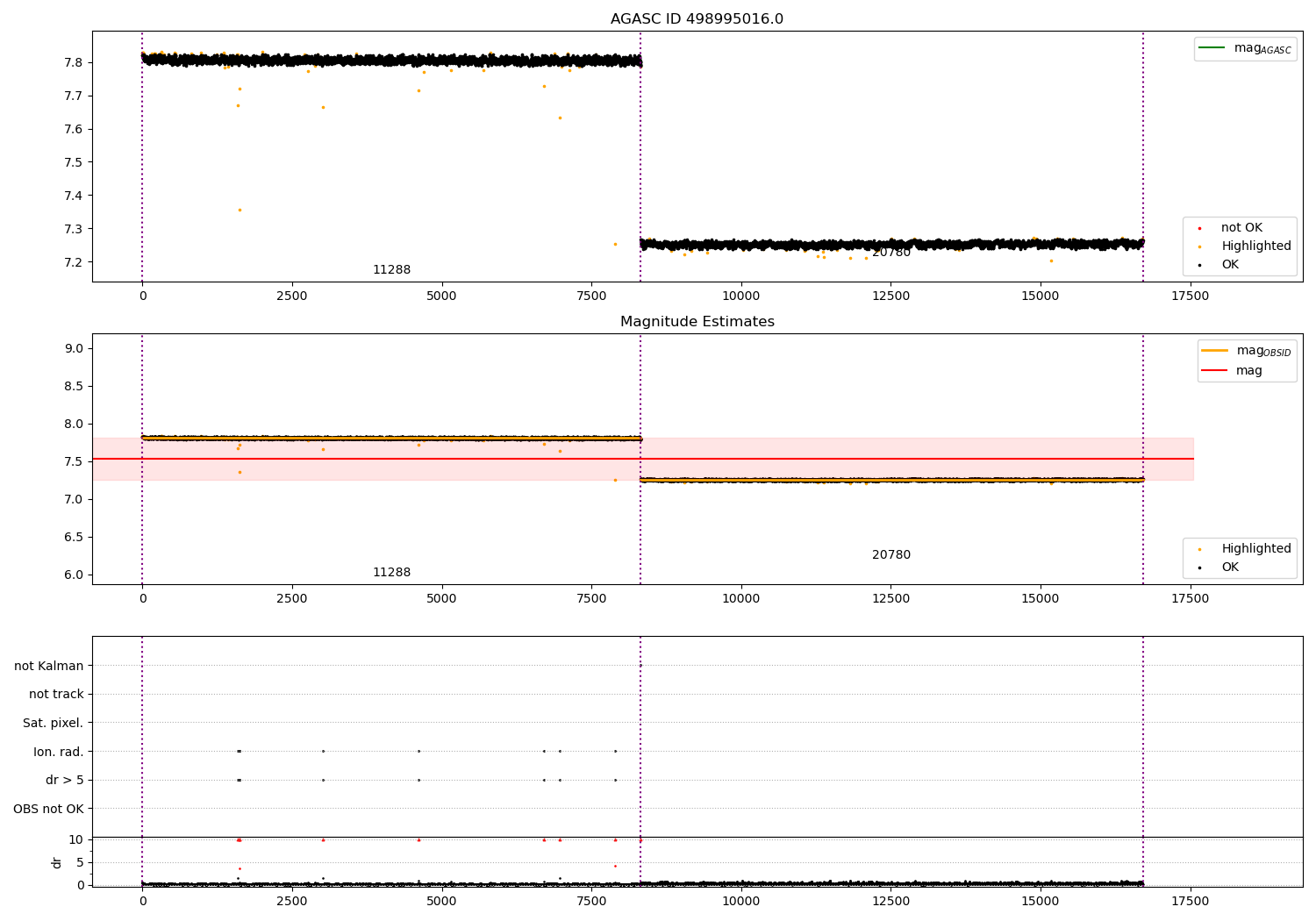Click the 8.0 y-axis tick label
1316x921 pixels.
(73, 424)
